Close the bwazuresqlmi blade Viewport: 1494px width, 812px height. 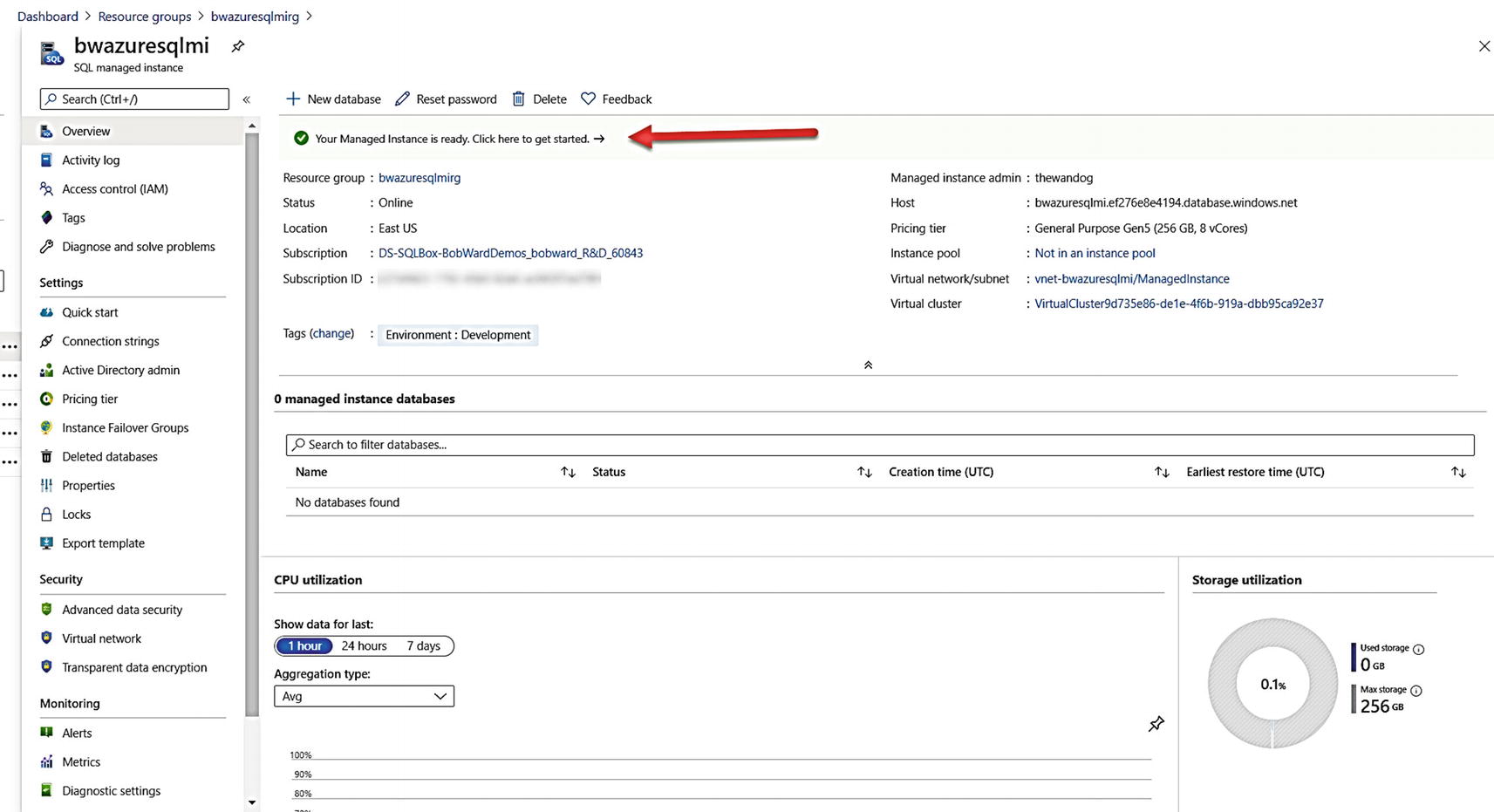[1484, 46]
